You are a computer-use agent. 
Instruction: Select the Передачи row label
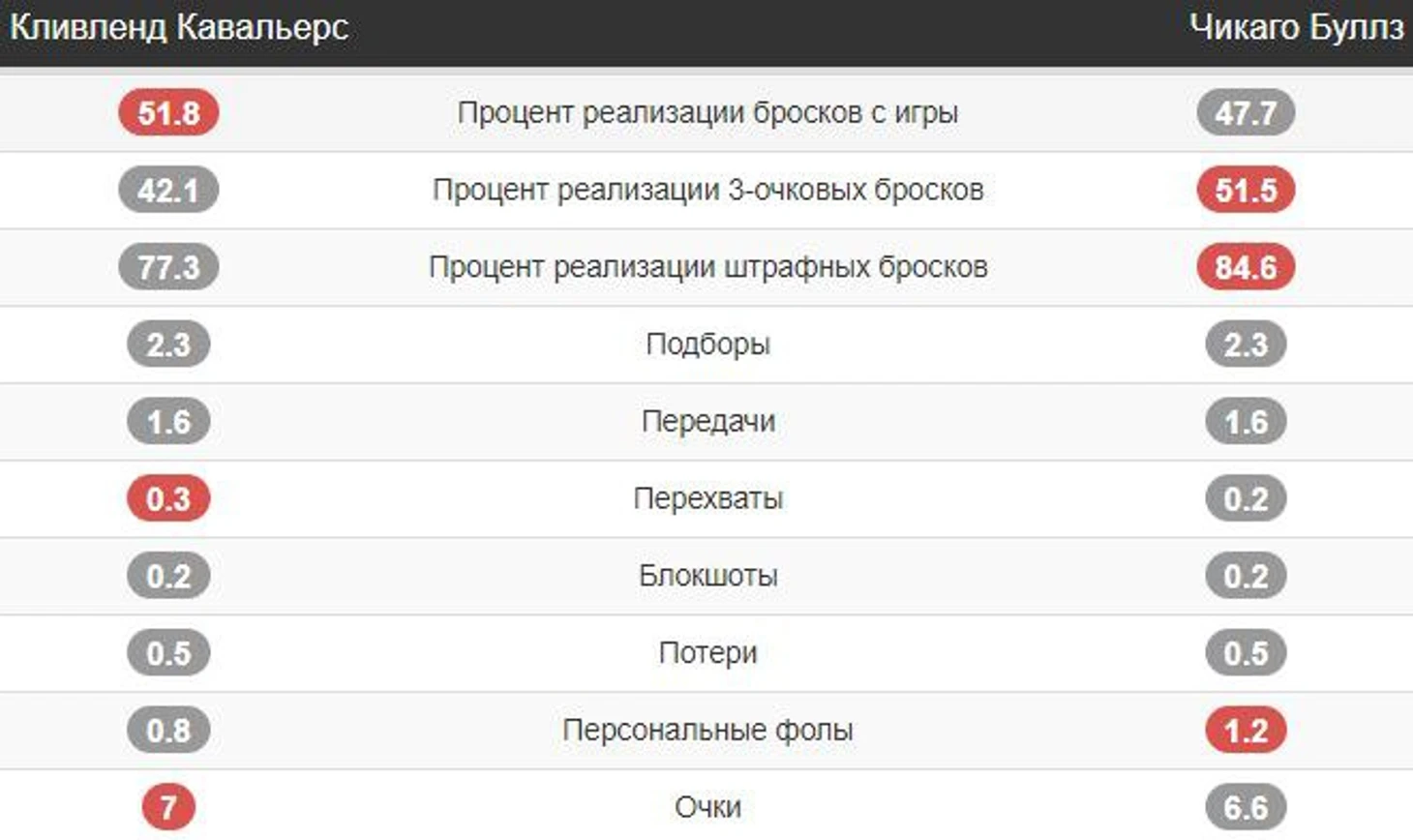coord(707,422)
